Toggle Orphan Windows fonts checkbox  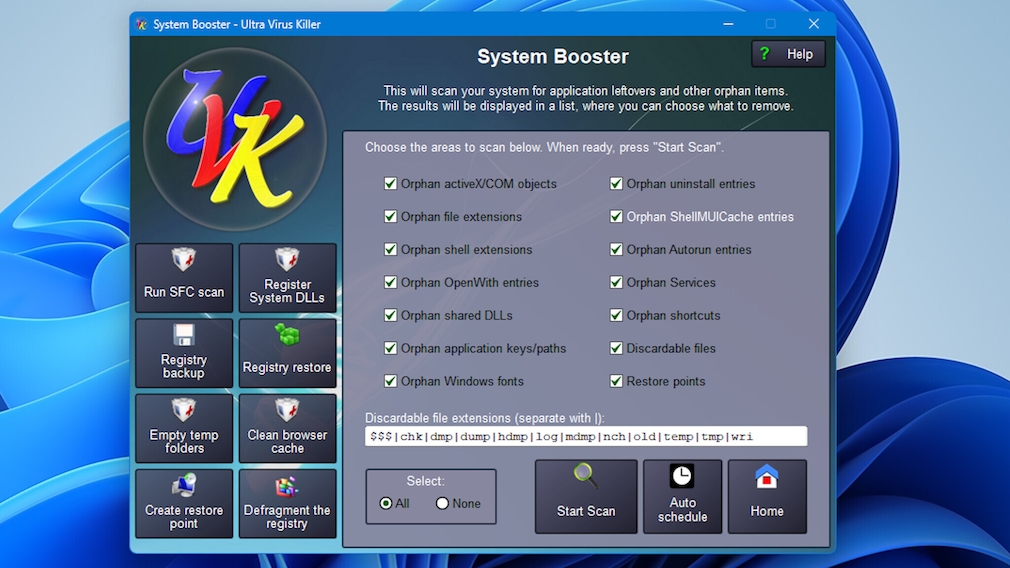[391, 381]
